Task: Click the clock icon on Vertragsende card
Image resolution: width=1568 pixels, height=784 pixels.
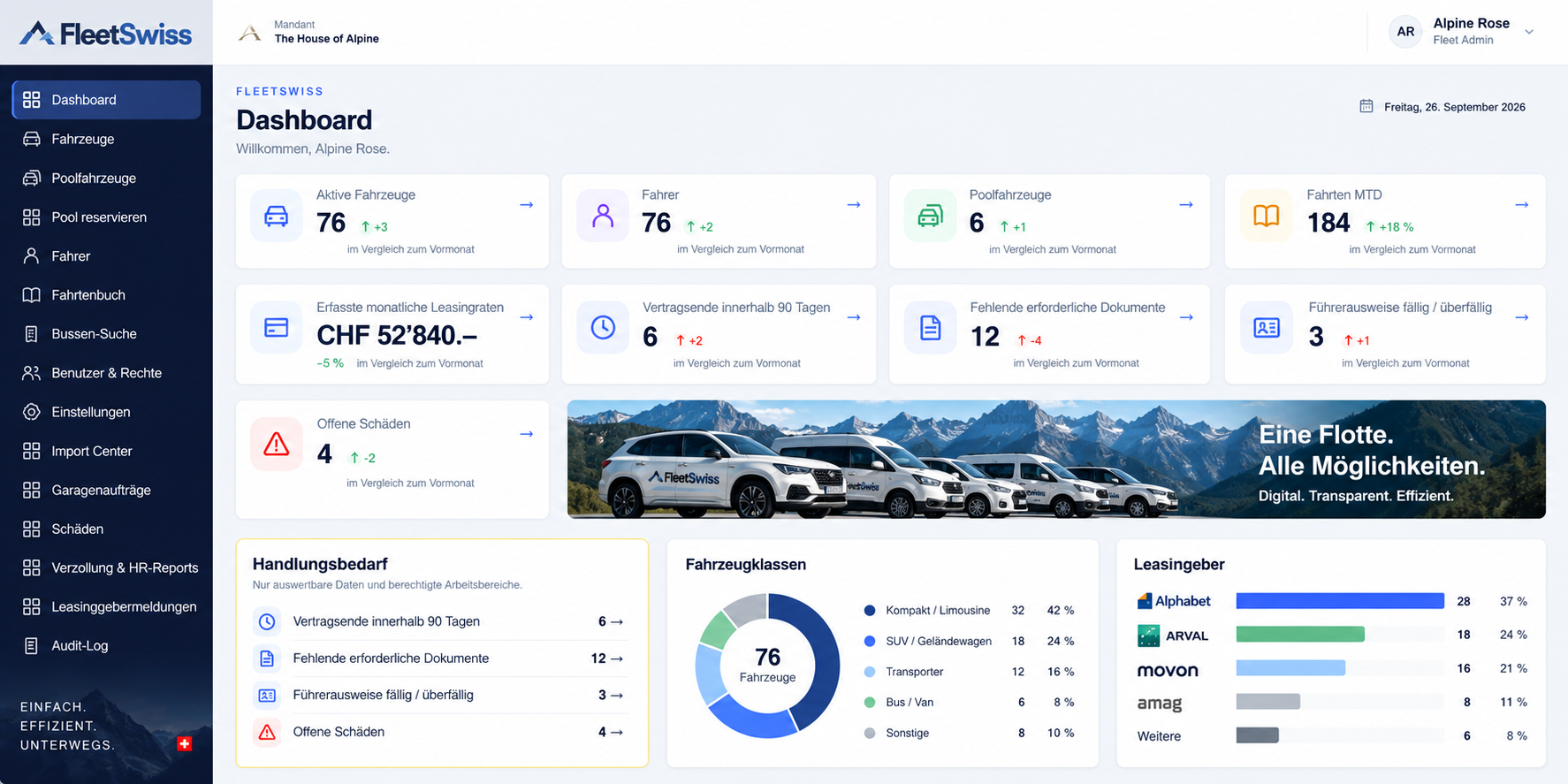Action: tap(603, 328)
